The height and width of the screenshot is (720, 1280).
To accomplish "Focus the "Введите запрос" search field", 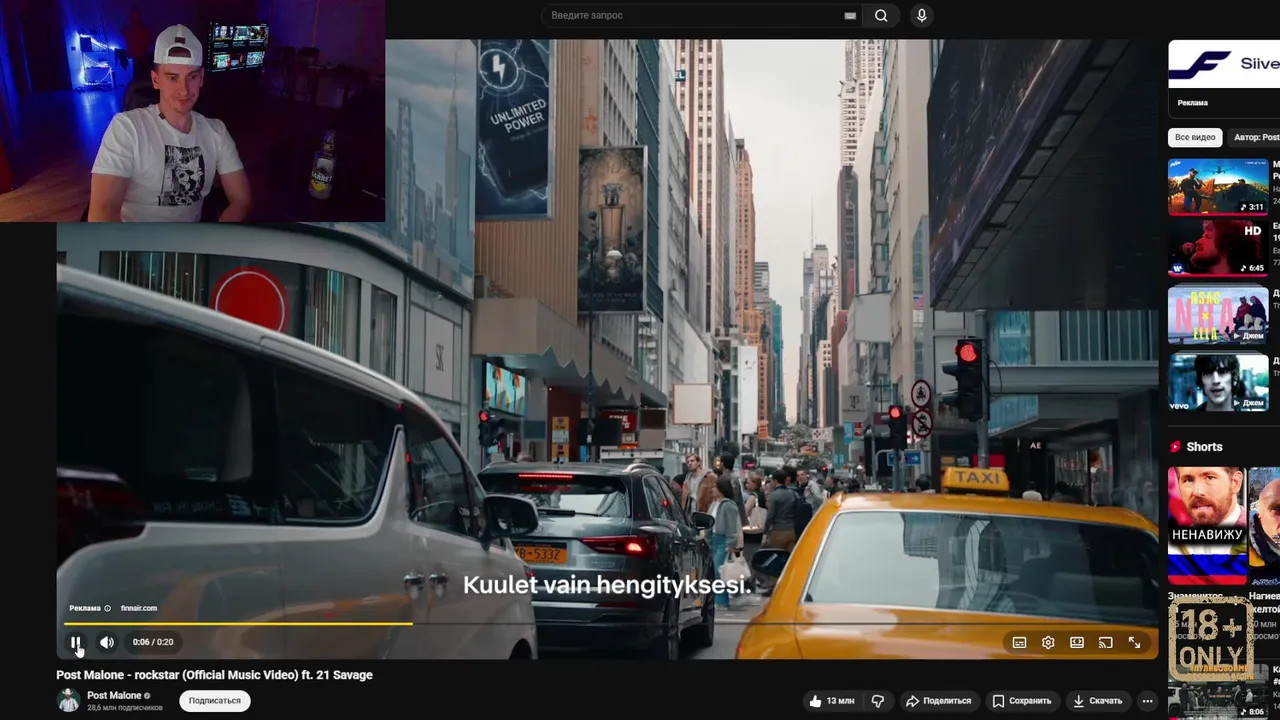I will tap(700, 15).
